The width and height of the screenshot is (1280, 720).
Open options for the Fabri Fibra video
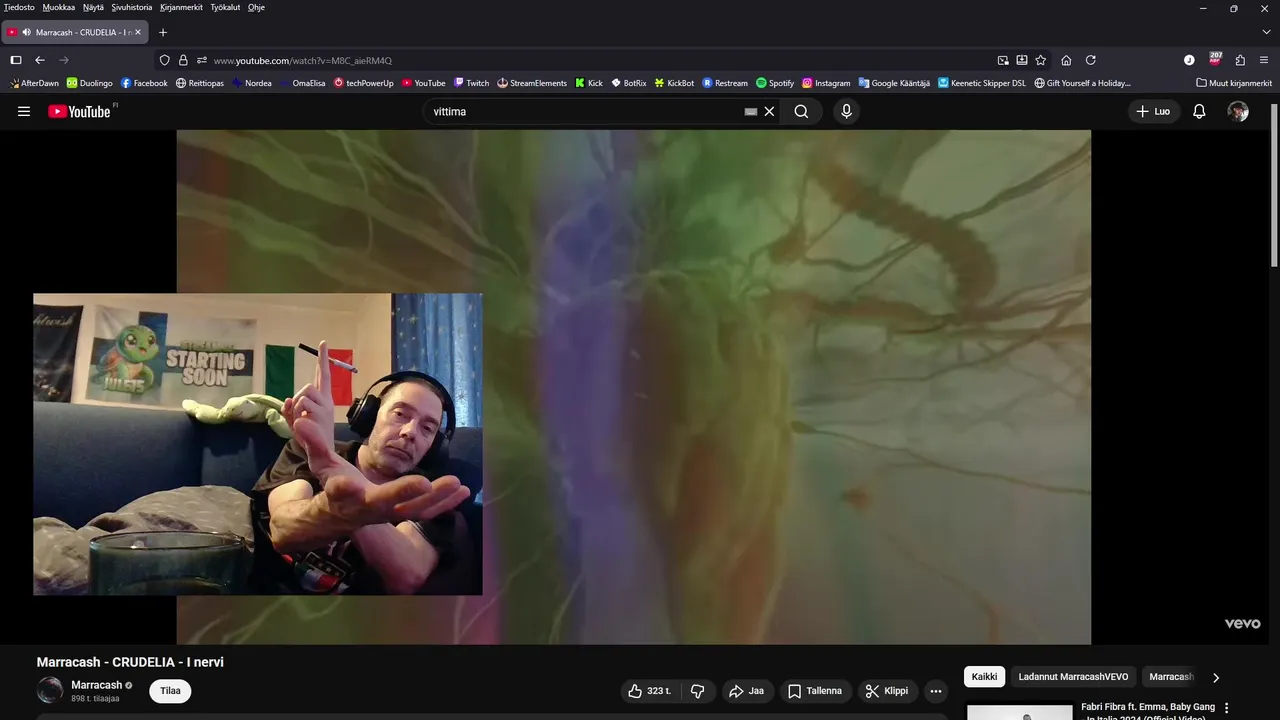pos(1227,708)
